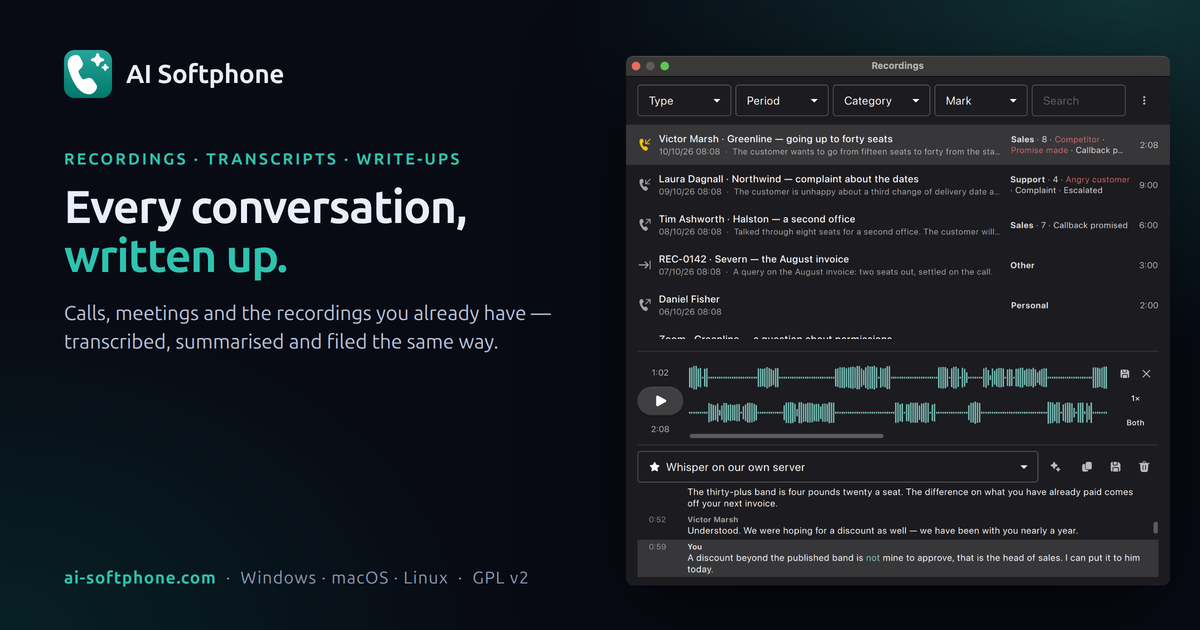Image resolution: width=1200 pixels, height=630 pixels.
Task: Click the red Competitor tag
Action: pos(1077,140)
